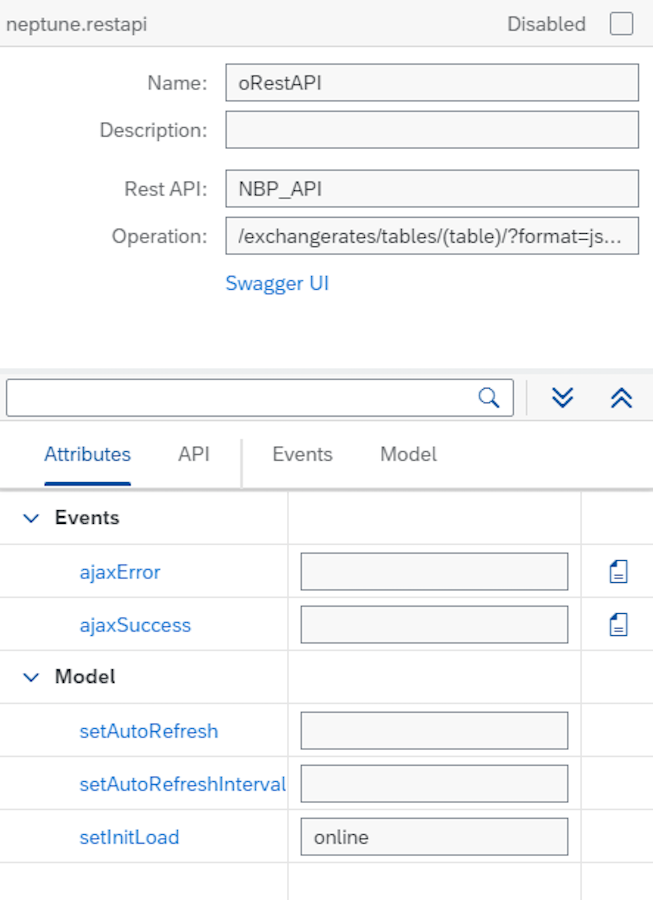Click the magnifier search icon
The image size is (653, 900).
coord(489,397)
